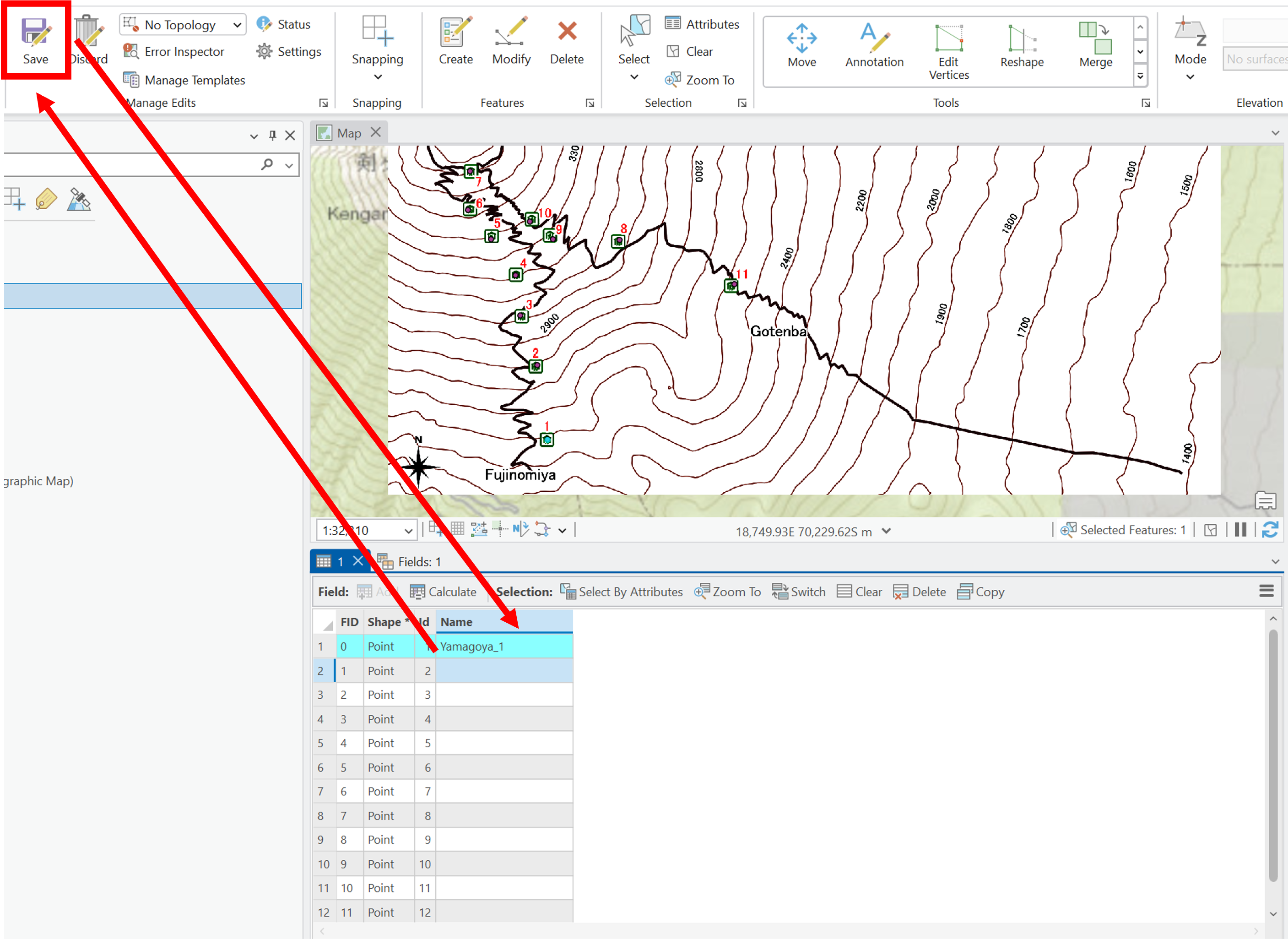This screenshot has width=1288, height=940.
Task: Pin the left pane with auto-hide
Action: 272,136
